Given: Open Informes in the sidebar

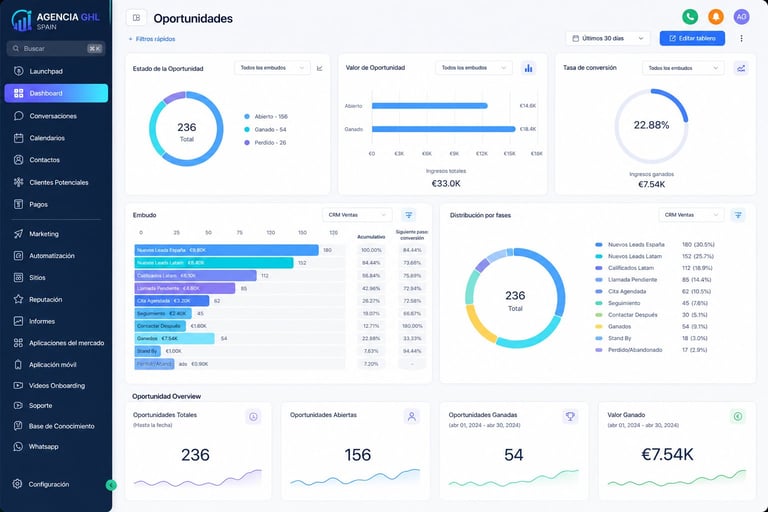Looking at the screenshot, I should tap(56, 321).
